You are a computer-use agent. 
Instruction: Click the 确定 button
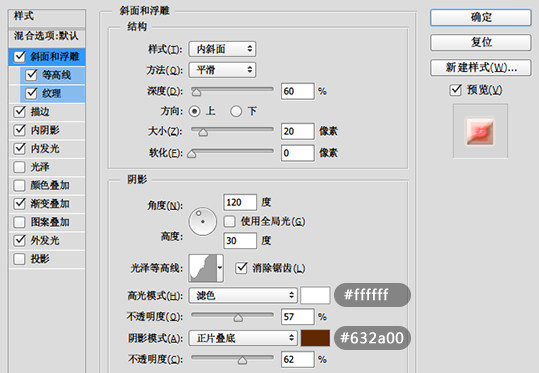coord(481,17)
